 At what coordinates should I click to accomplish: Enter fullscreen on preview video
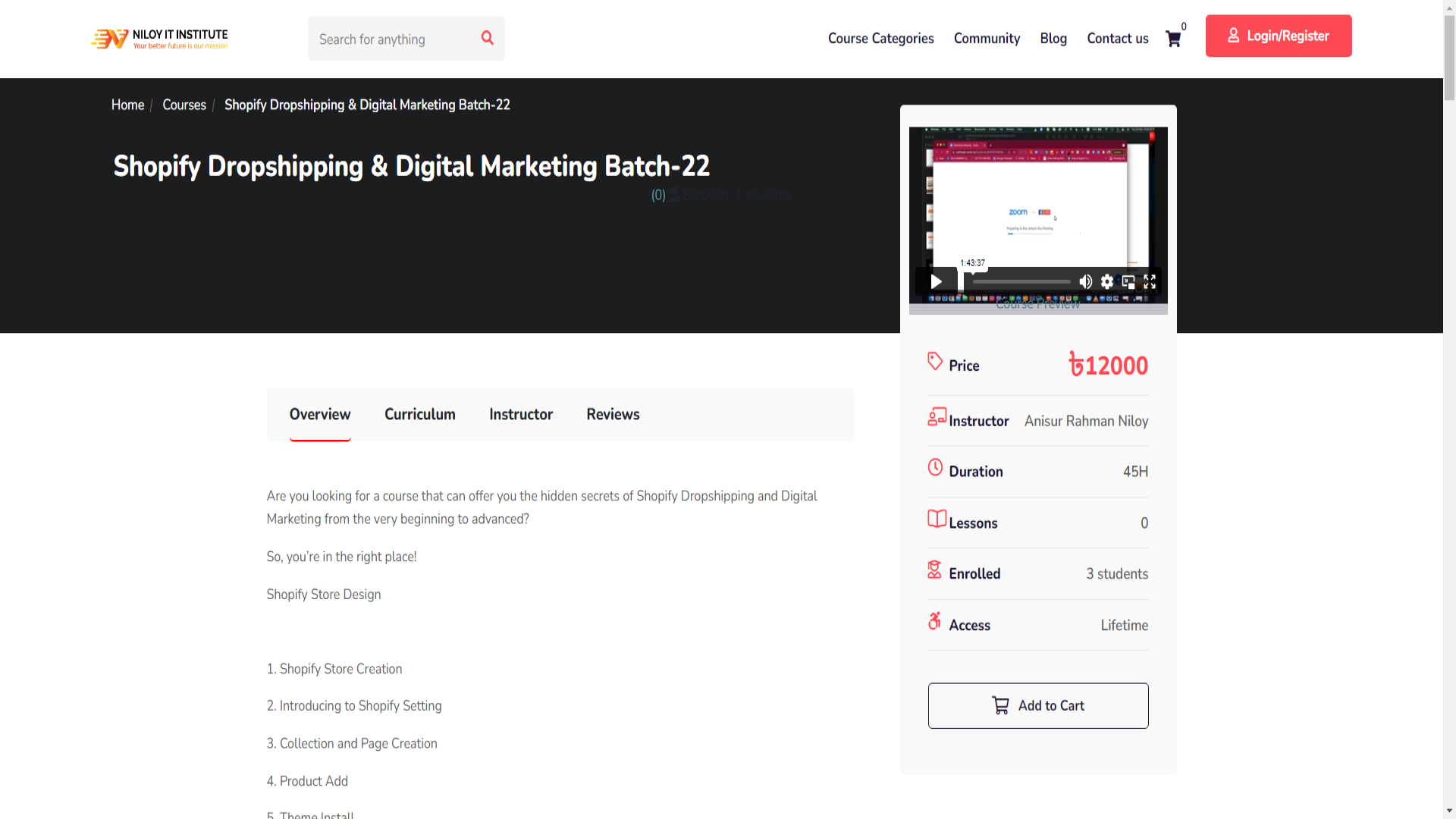click(x=1150, y=282)
